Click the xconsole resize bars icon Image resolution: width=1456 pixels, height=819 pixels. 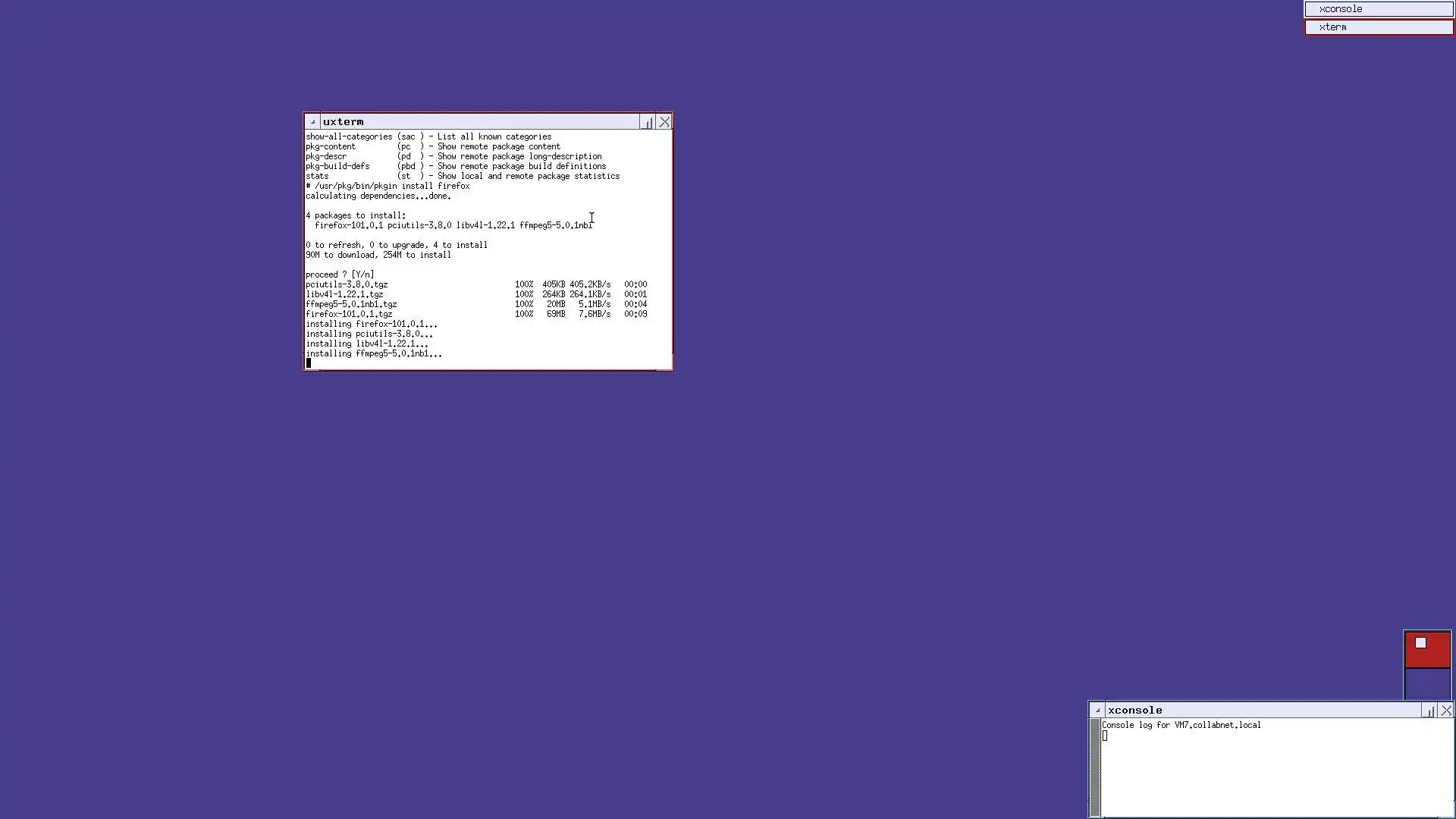tap(1429, 711)
